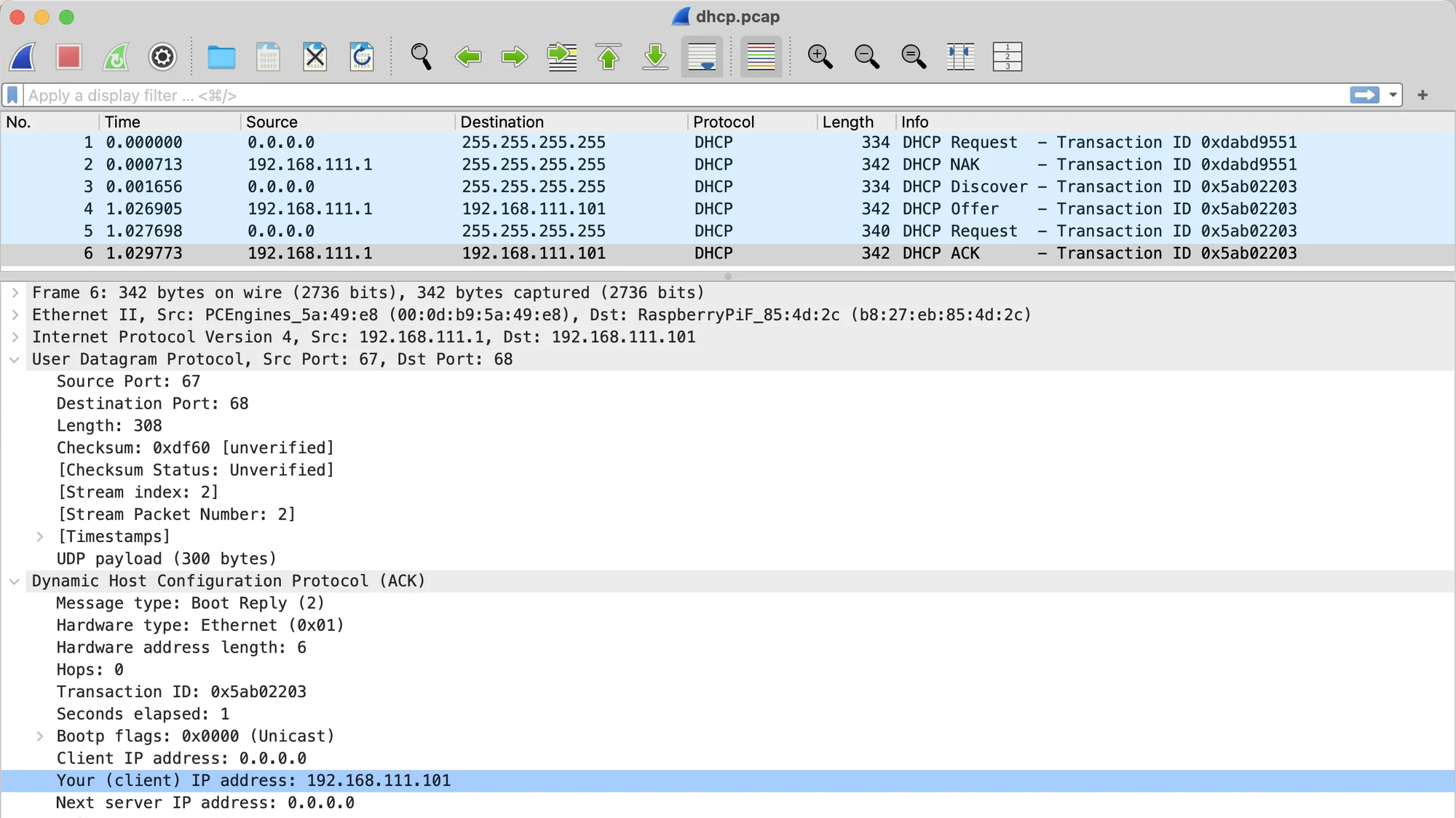Sort by No. column header
This screenshot has width=1456, height=818.
point(50,122)
